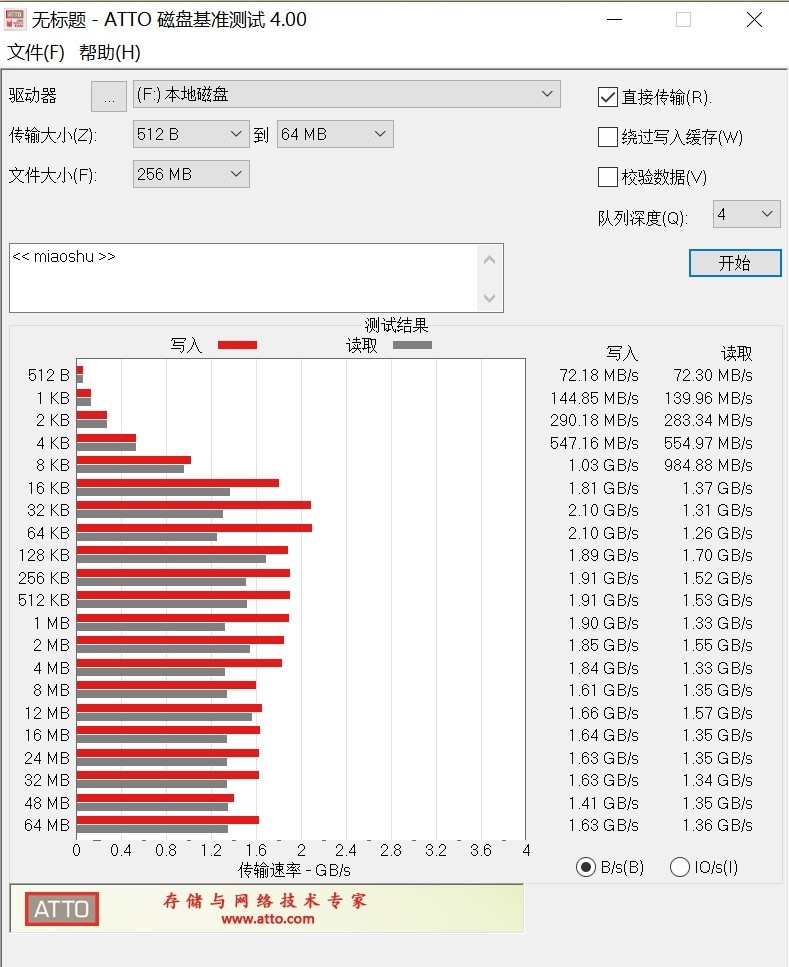Click the www.atto.com link in banner
The height and width of the screenshot is (967, 789).
pyautogui.click(x=268, y=919)
